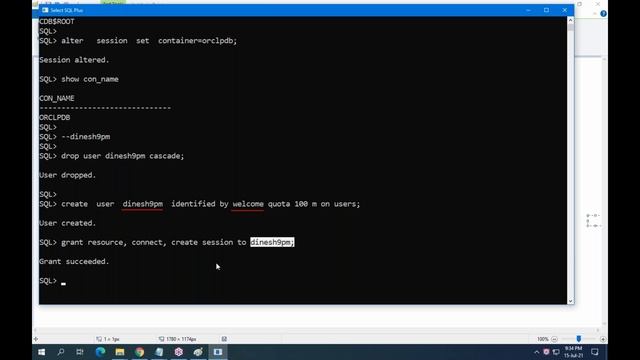Click the 'Session altered.' output line
The image size is (640, 360).
[x=74, y=60]
